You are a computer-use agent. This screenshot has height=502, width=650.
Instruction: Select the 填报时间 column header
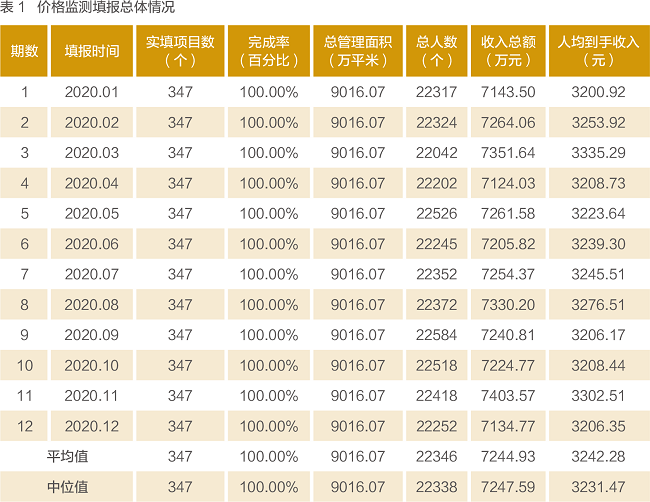pyautogui.click(x=91, y=51)
